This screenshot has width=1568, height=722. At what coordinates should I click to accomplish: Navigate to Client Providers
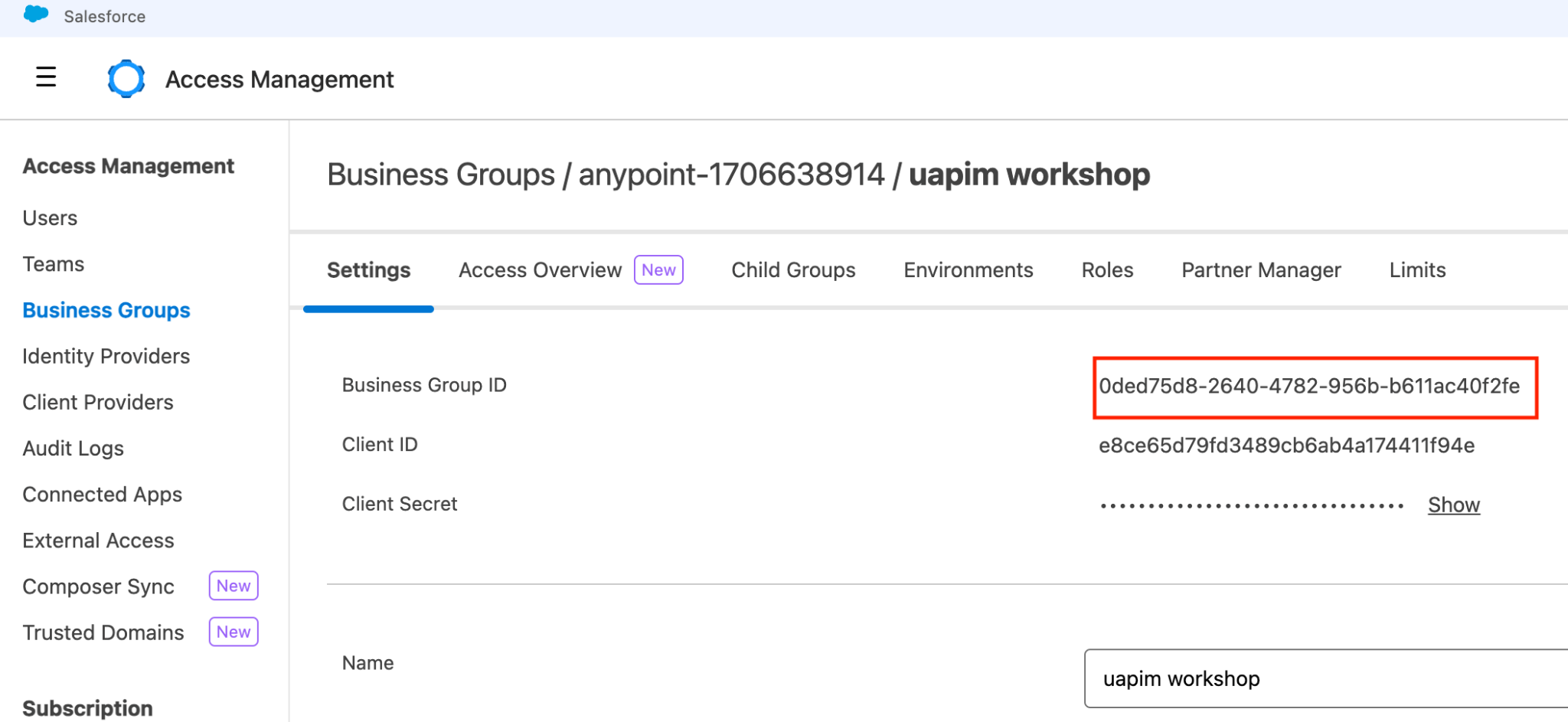[97, 402]
